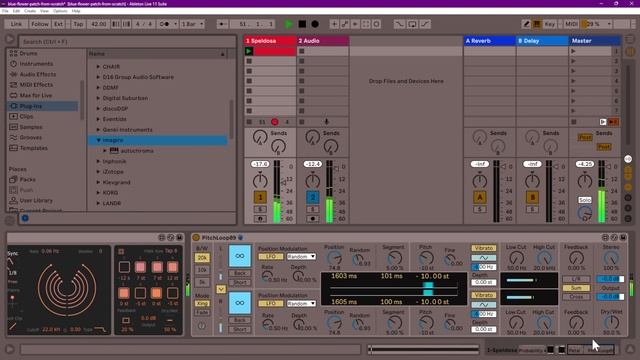
Task: Enable Ext external sync
Action: [59, 24]
